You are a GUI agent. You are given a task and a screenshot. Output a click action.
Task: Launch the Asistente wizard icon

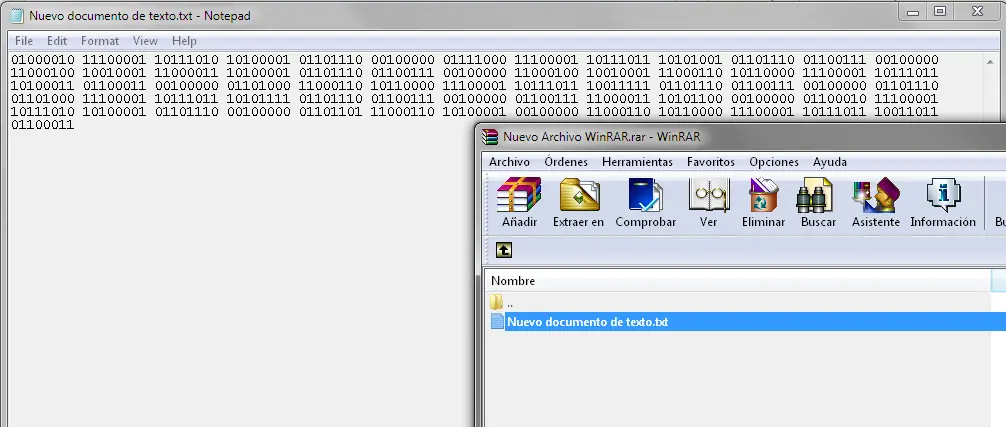click(876, 195)
